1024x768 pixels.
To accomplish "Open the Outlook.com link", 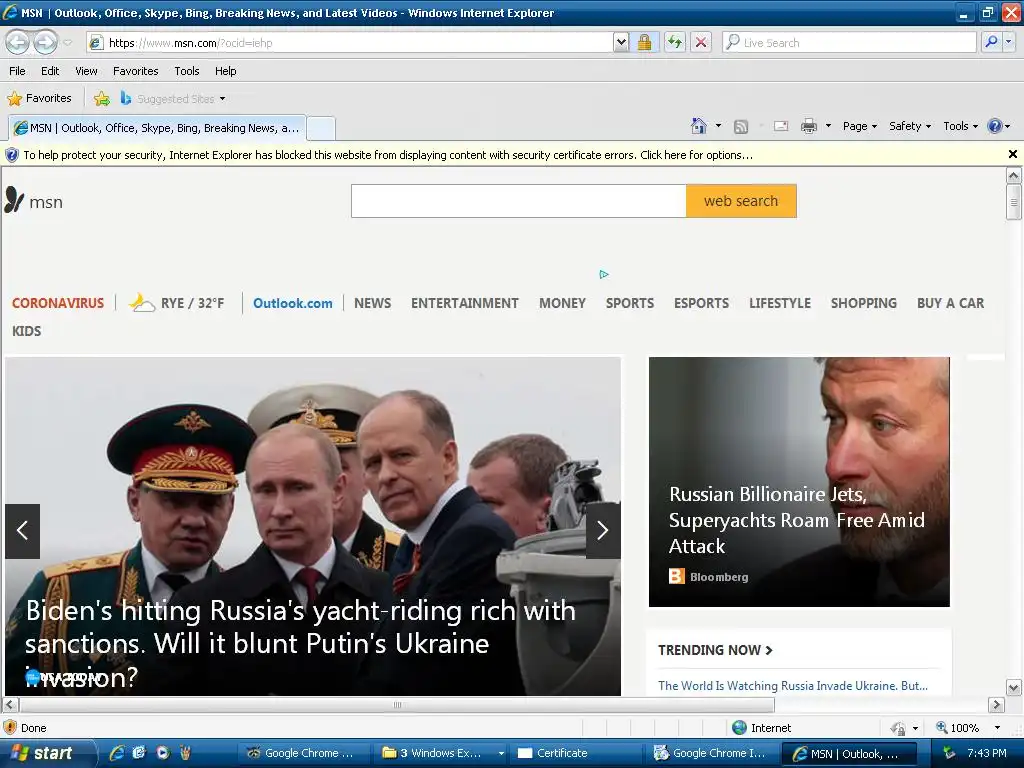I will point(293,303).
